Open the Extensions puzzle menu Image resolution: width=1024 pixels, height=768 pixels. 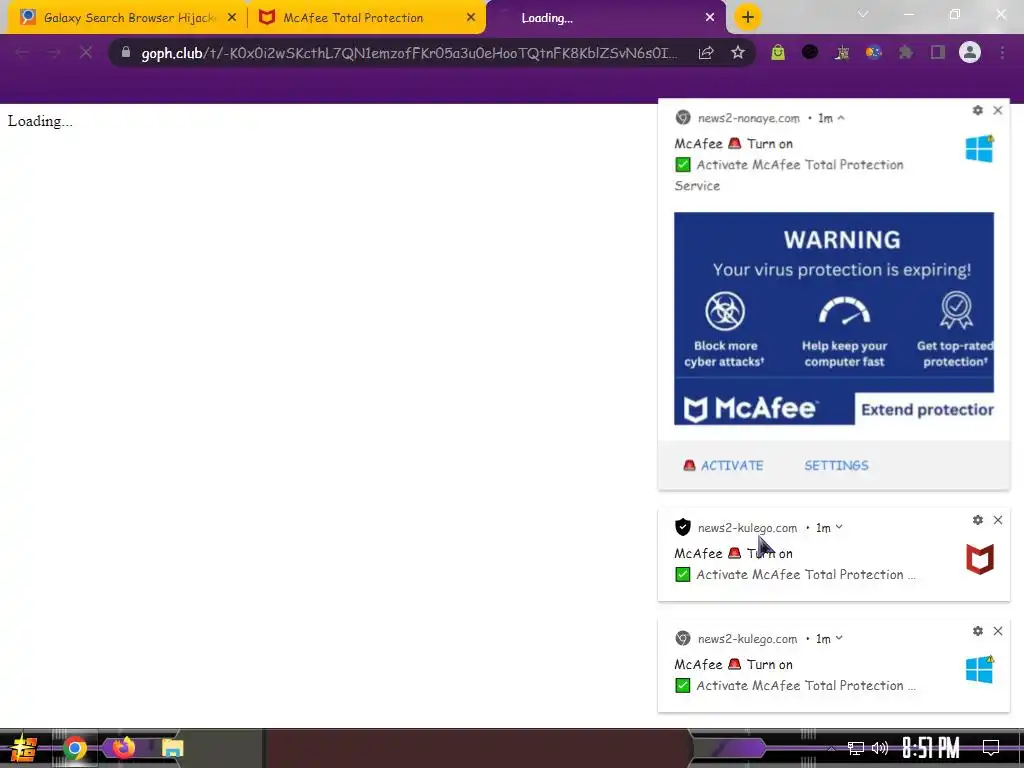(x=906, y=52)
